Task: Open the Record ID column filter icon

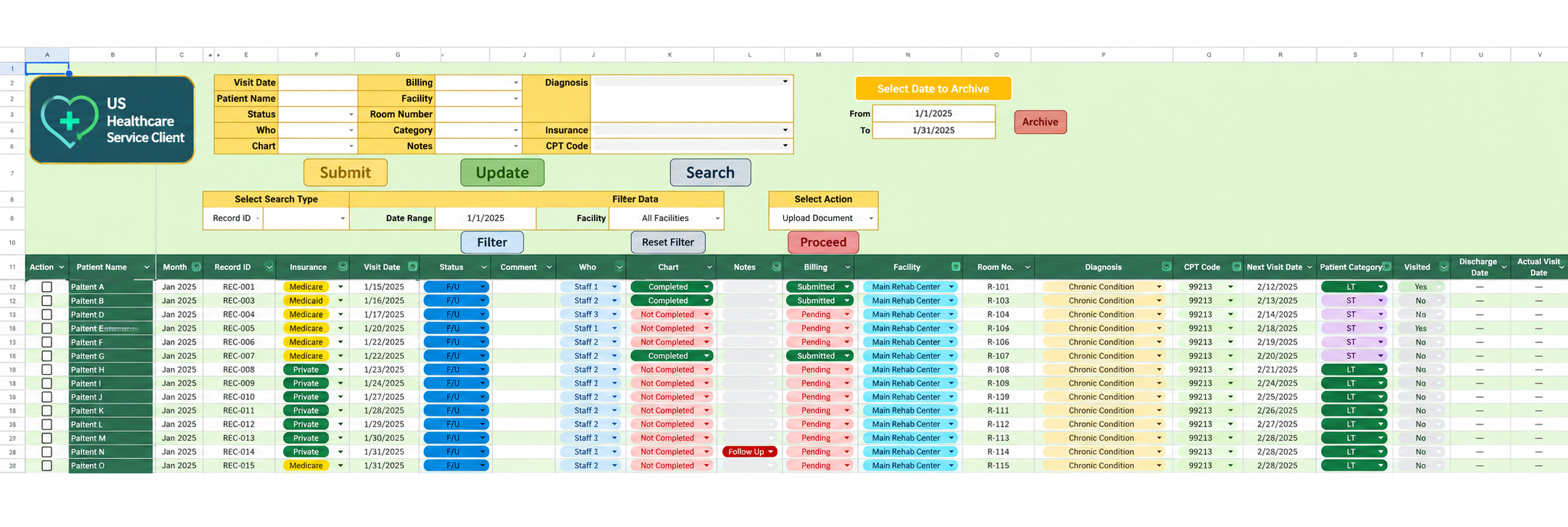Action: 269,267
